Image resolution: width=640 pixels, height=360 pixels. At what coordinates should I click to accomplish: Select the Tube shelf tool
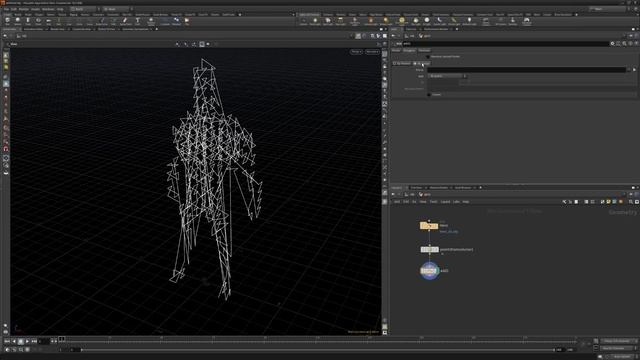tap(28, 21)
